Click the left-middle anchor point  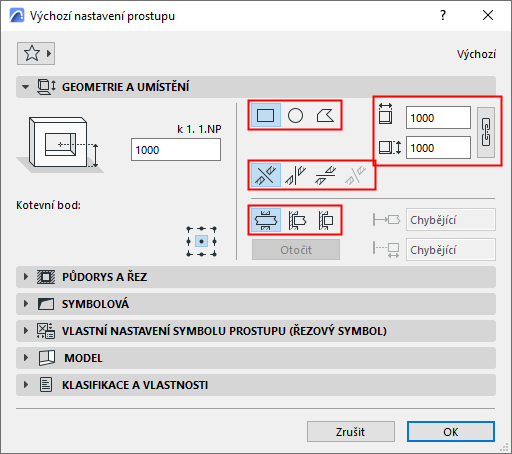coord(189,241)
